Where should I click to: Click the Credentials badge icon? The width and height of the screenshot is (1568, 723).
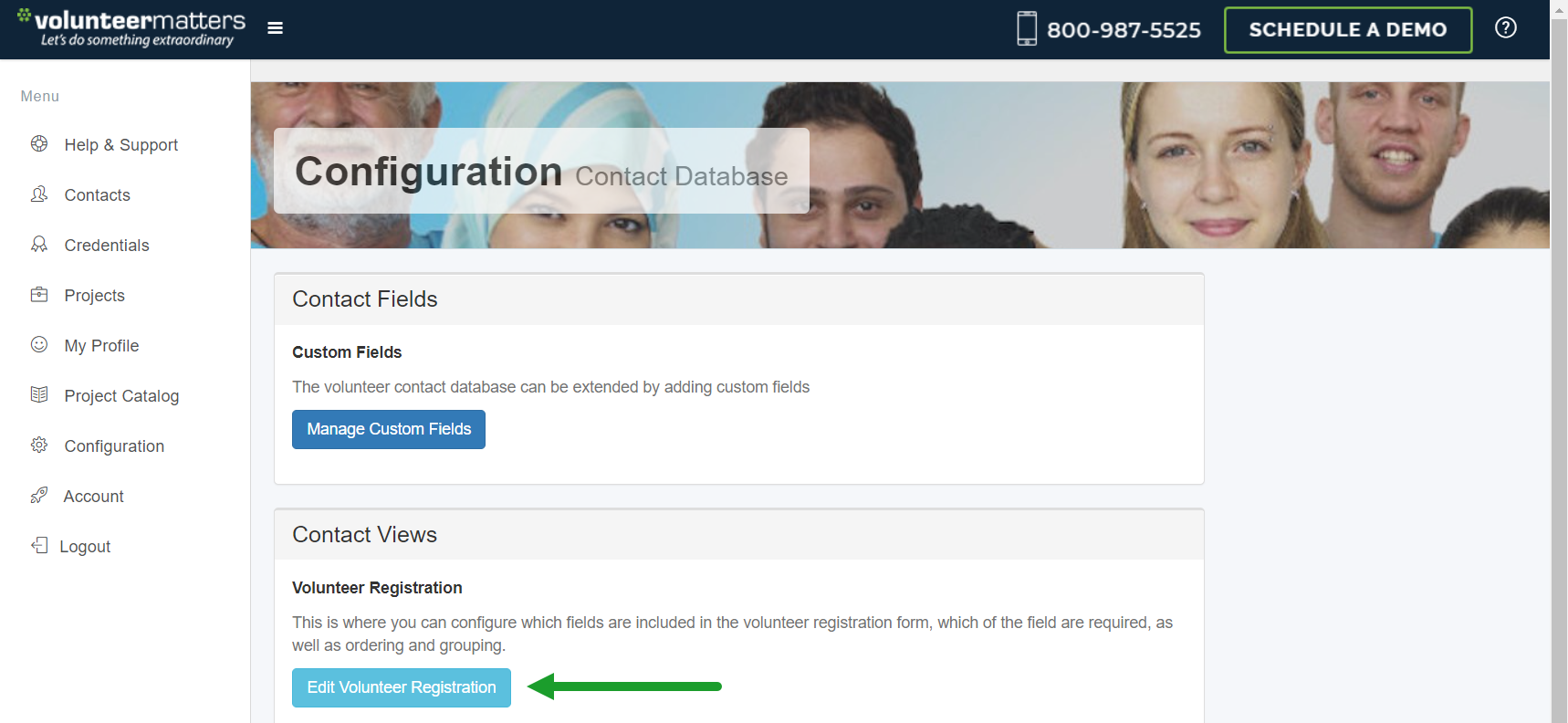(x=39, y=244)
